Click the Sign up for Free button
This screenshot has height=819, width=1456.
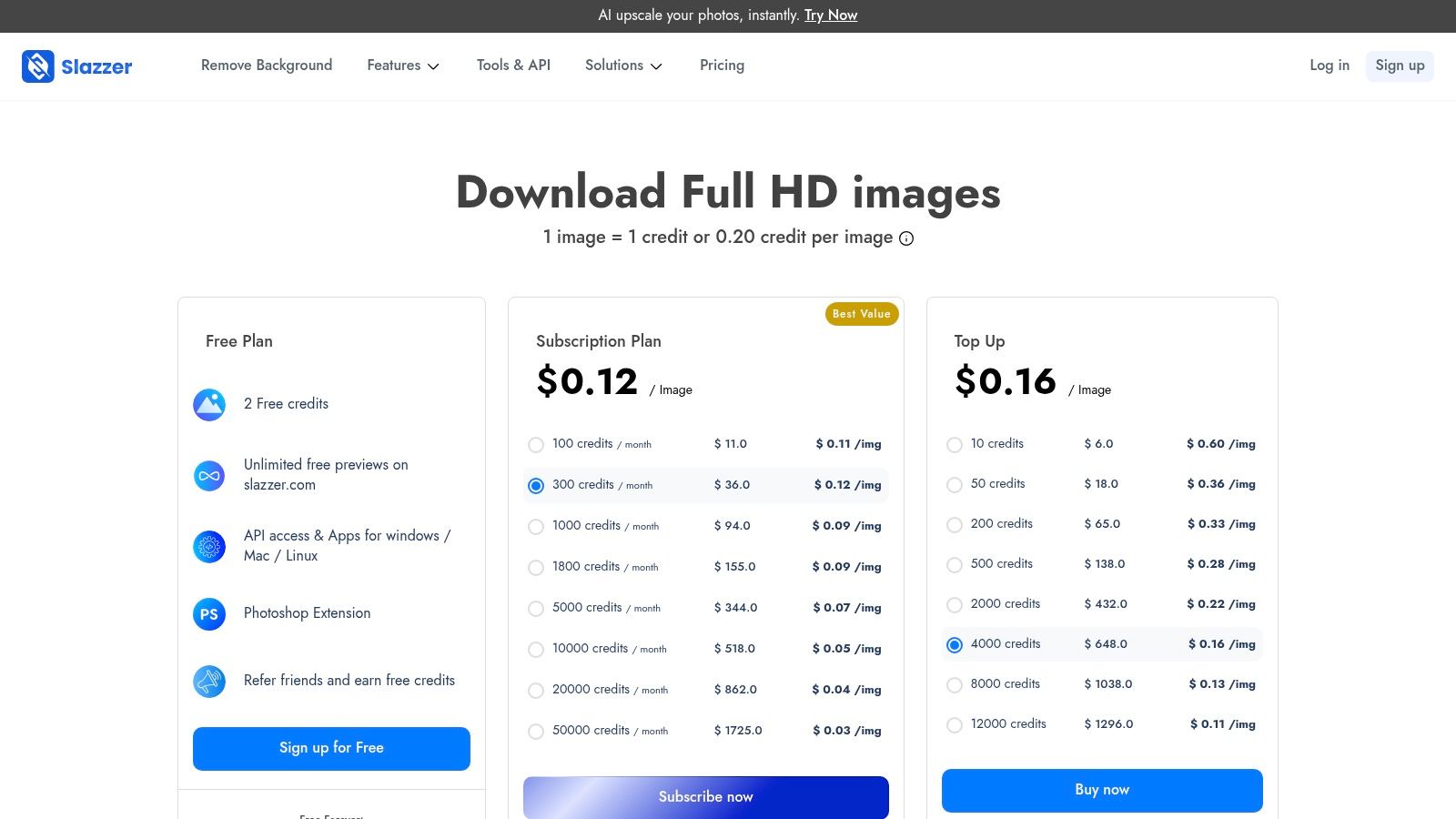click(x=331, y=748)
